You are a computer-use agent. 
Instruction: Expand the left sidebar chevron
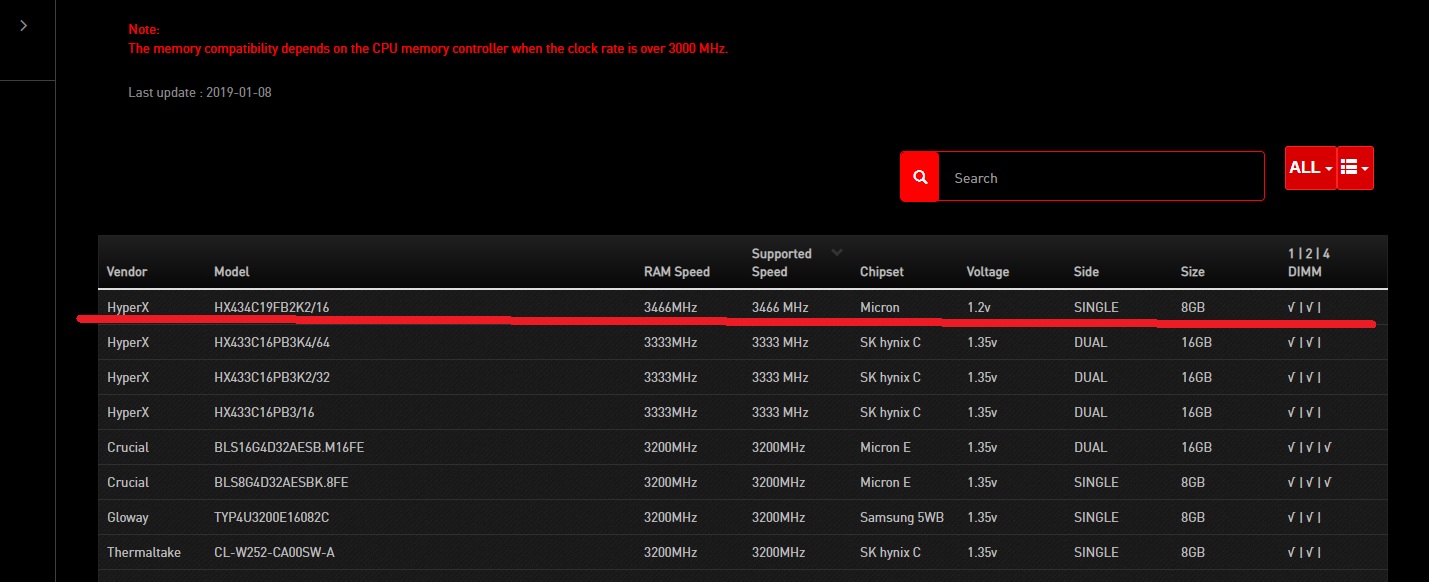click(24, 26)
